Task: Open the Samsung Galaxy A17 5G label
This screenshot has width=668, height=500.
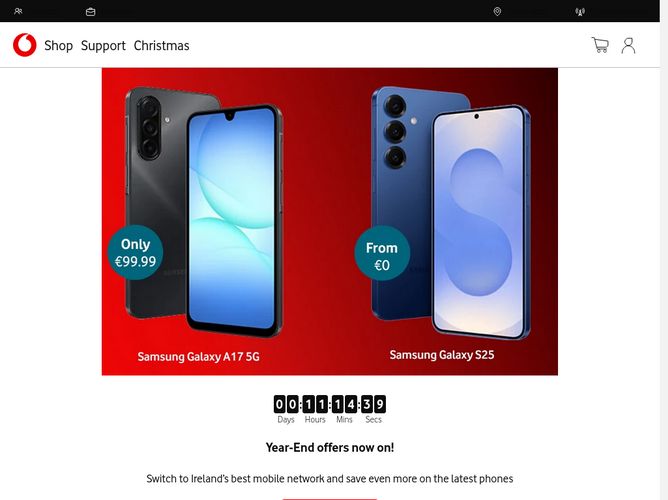Action: (x=199, y=356)
